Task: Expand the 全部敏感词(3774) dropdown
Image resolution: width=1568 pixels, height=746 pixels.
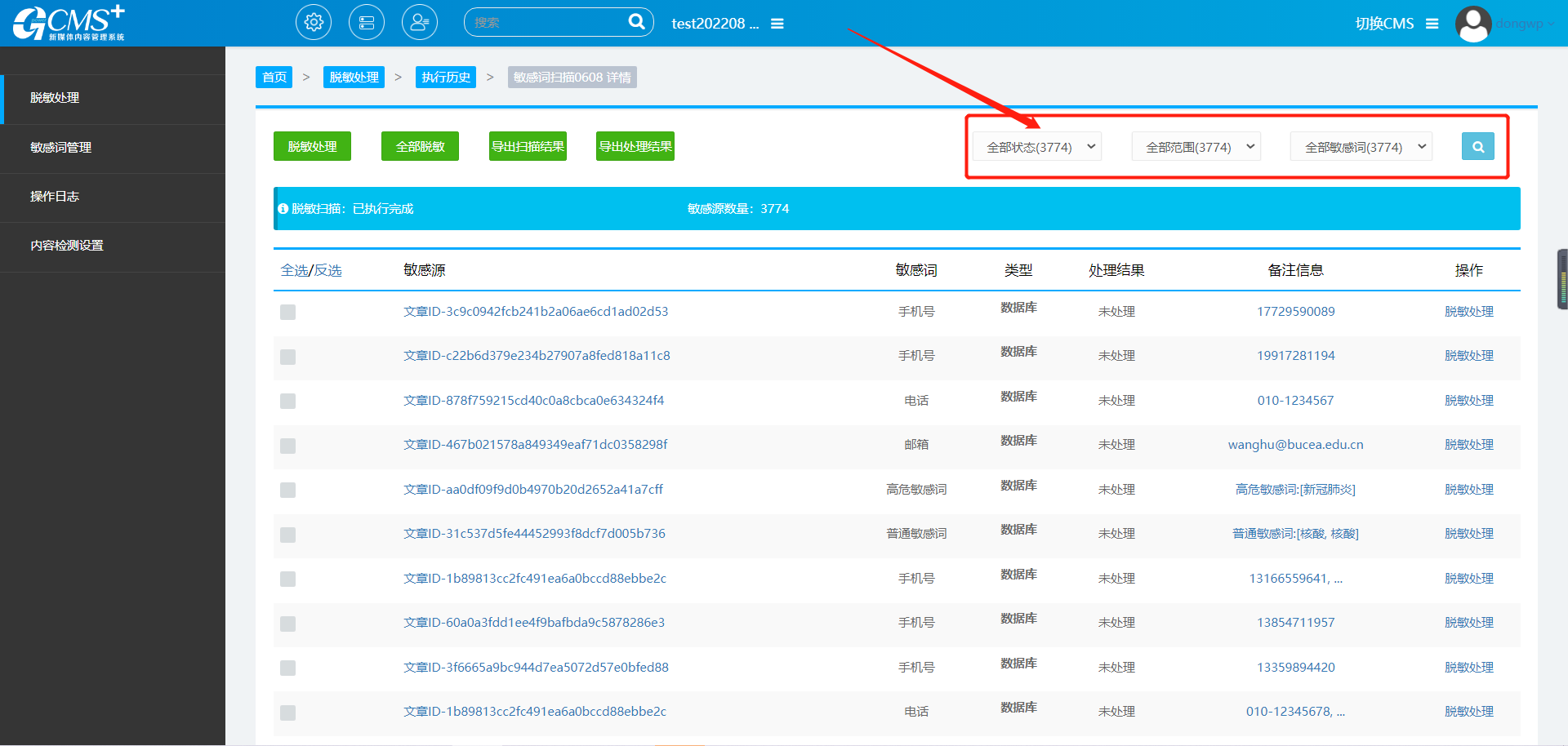Action: (x=1361, y=147)
